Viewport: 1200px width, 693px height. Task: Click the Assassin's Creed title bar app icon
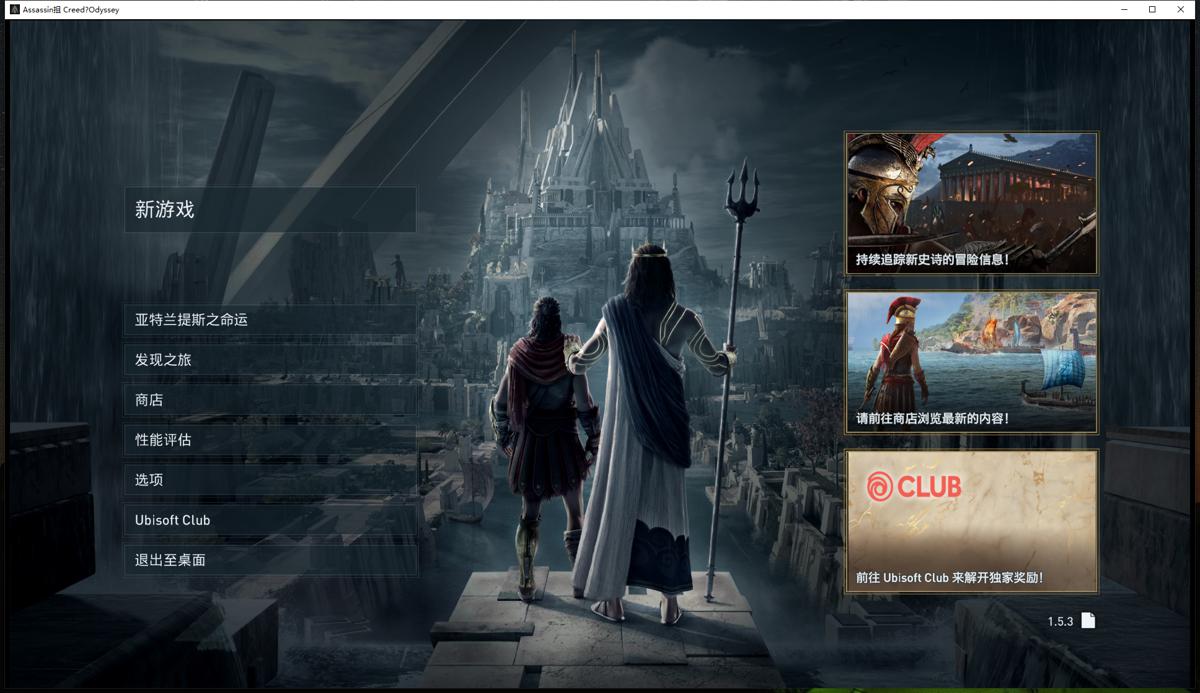(x=14, y=9)
